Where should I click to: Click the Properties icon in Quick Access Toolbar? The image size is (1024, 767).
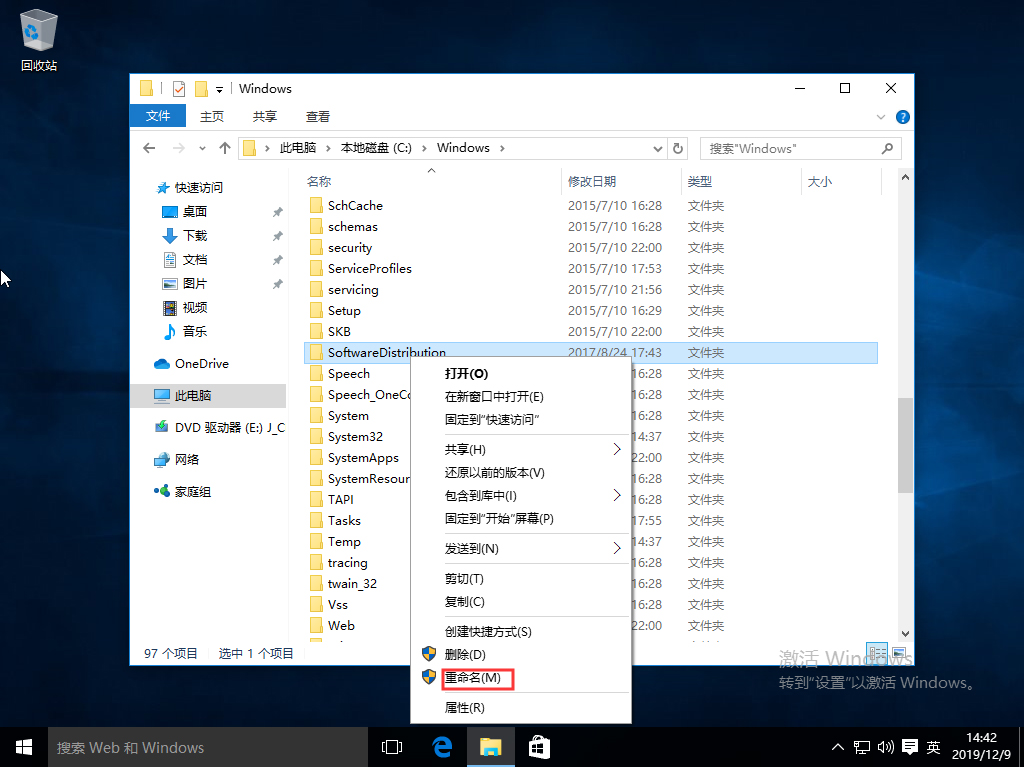coord(178,88)
